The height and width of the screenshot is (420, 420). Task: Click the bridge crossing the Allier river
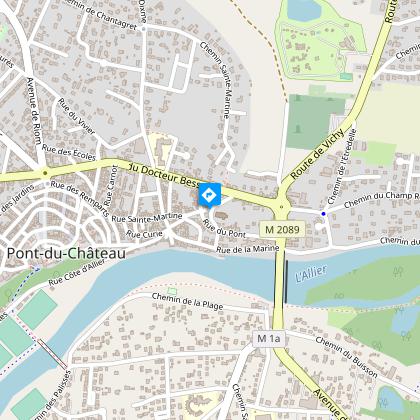pos(280,277)
